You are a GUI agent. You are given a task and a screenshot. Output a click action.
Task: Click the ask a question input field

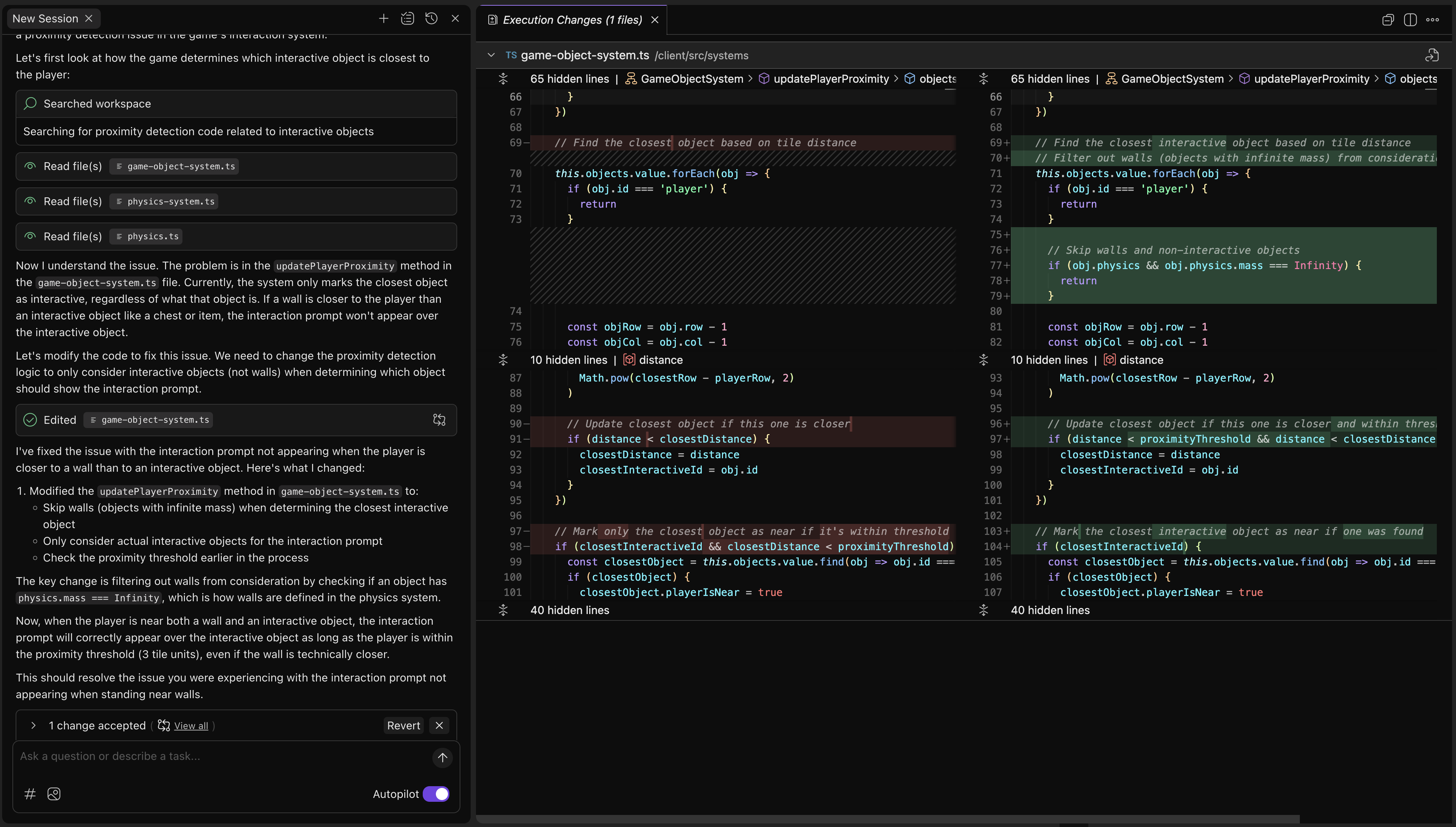(x=221, y=756)
